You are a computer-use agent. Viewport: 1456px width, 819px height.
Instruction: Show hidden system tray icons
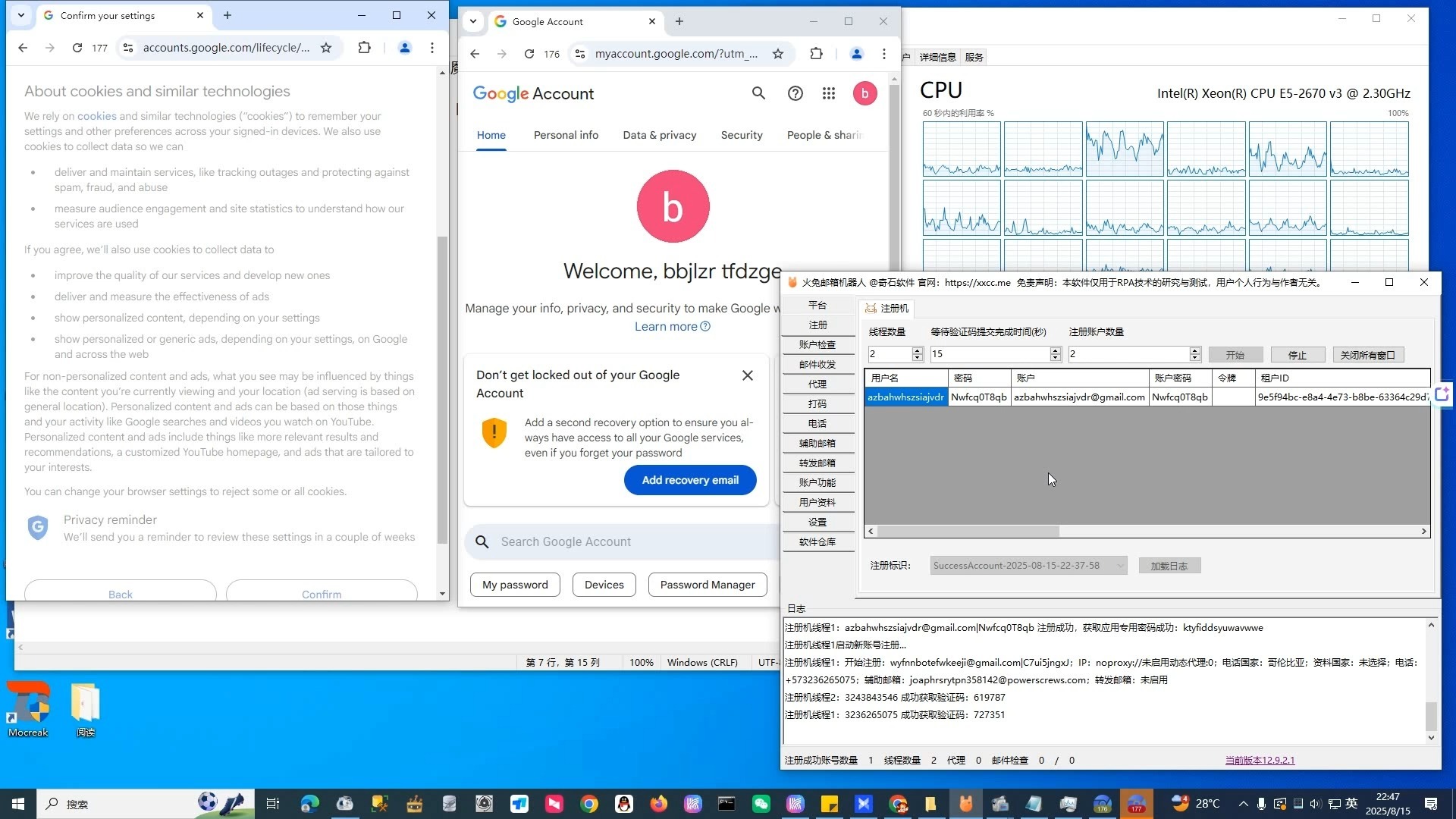(x=1243, y=804)
